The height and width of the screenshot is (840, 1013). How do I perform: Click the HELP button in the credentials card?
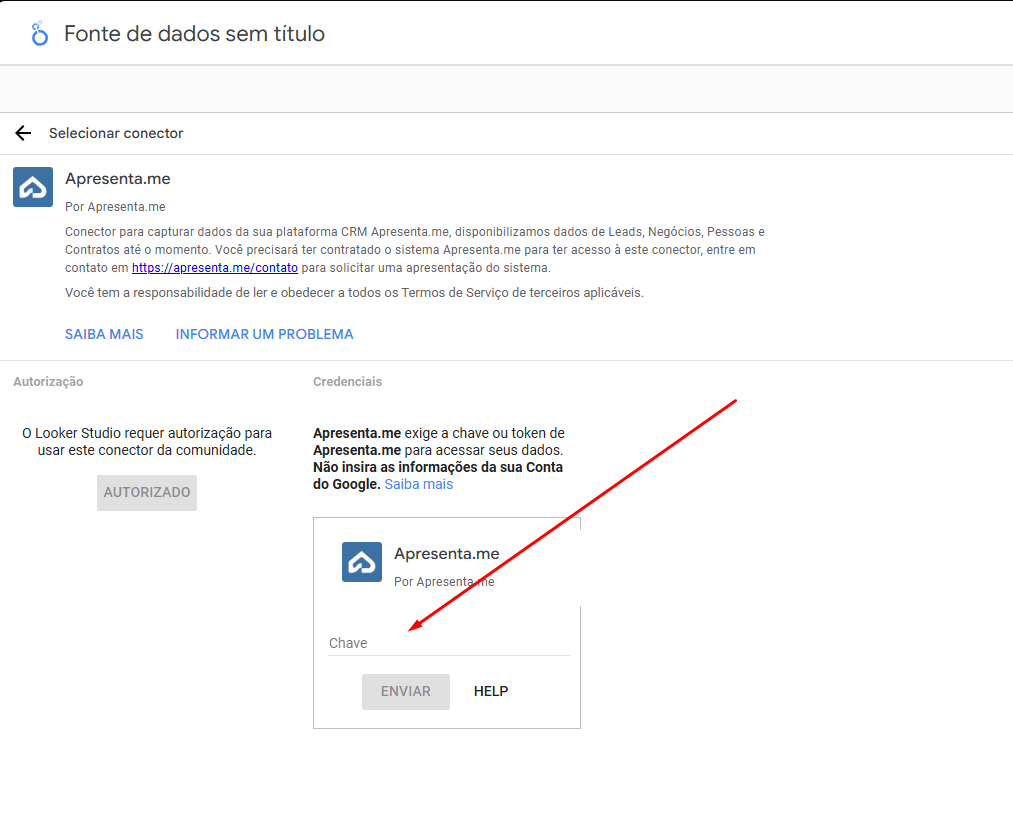[x=491, y=691]
